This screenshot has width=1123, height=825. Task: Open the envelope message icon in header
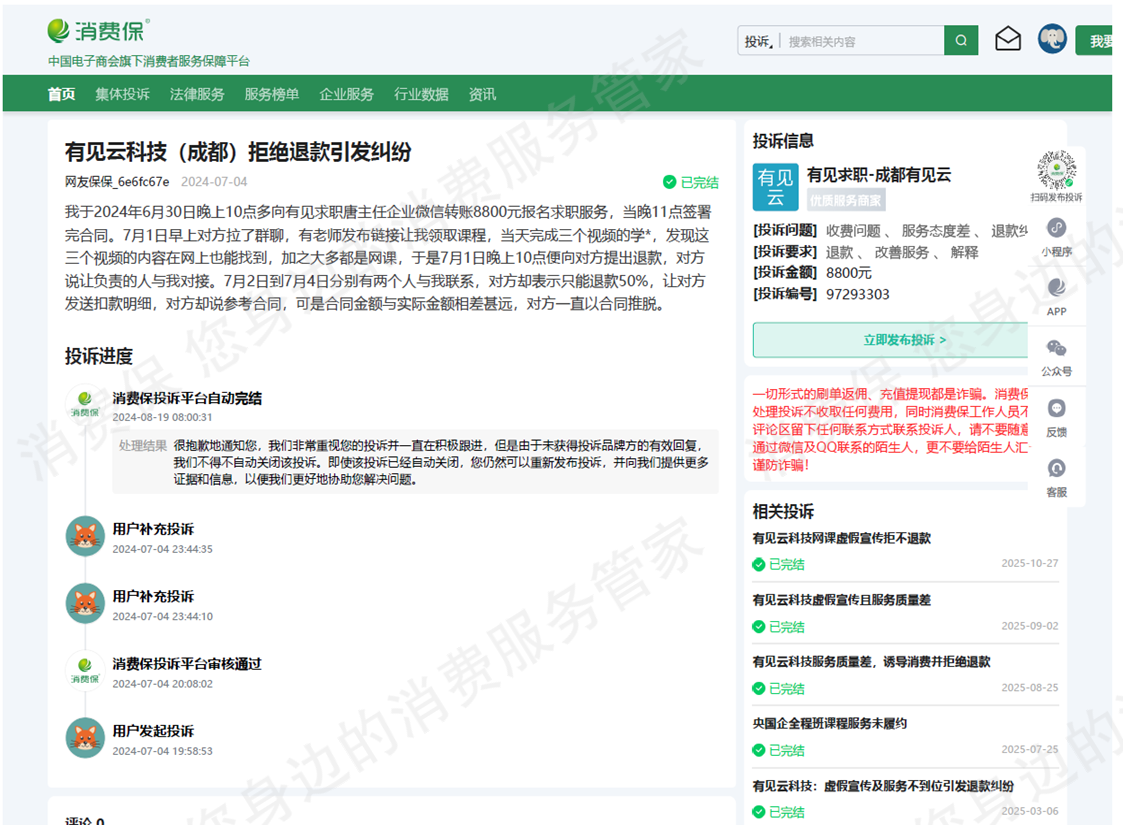1008,40
